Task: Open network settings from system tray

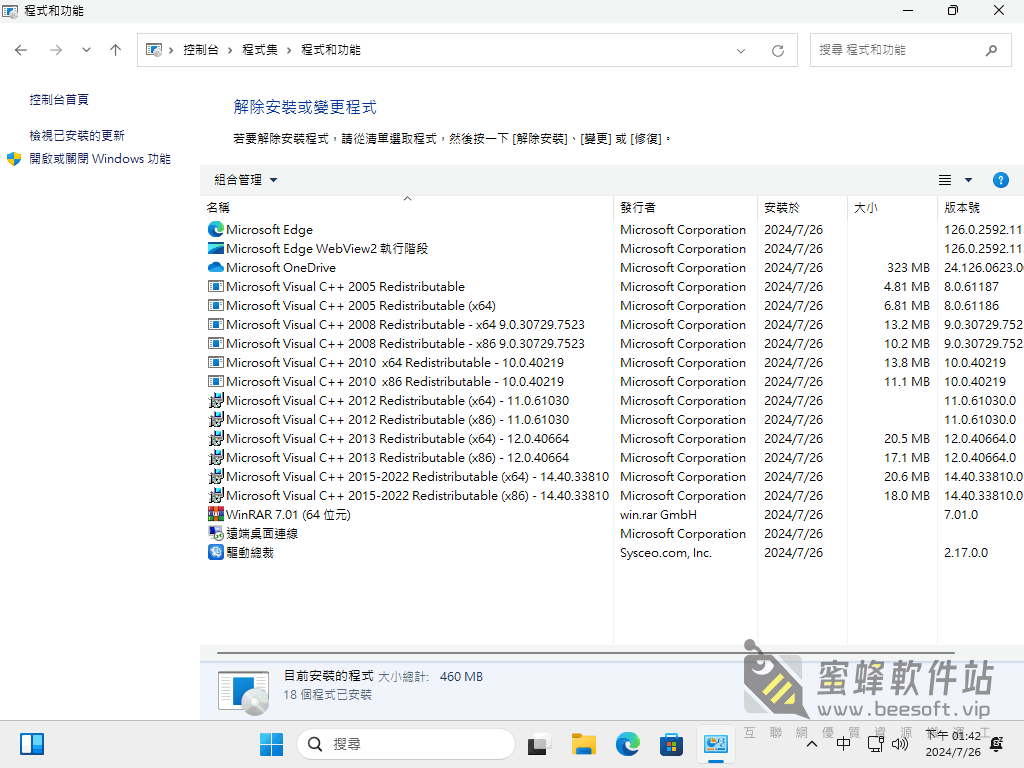Action: pyautogui.click(x=875, y=744)
